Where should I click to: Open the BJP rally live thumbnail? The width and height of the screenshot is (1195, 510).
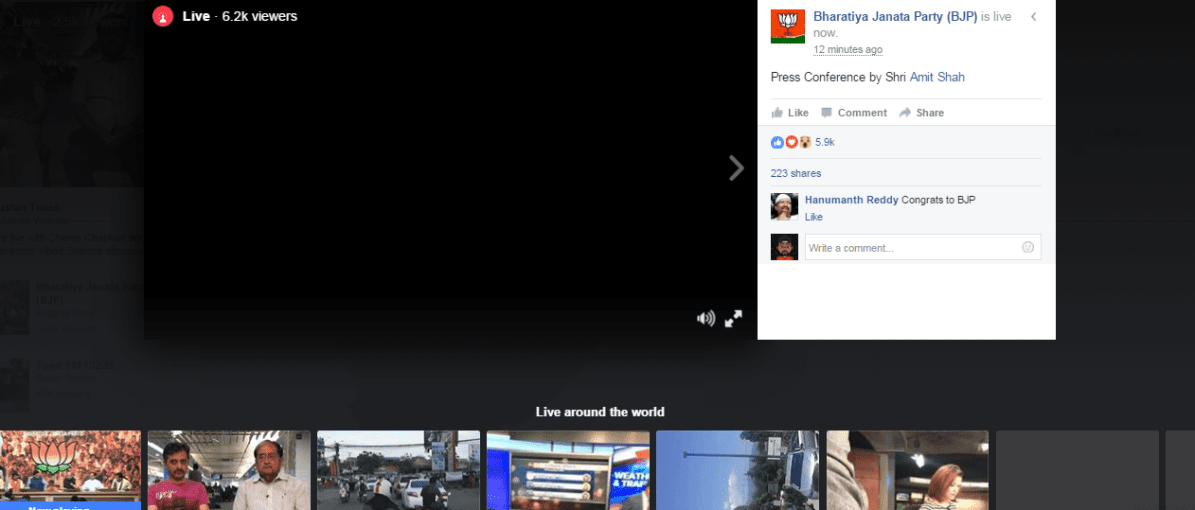(x=70, y=470)
